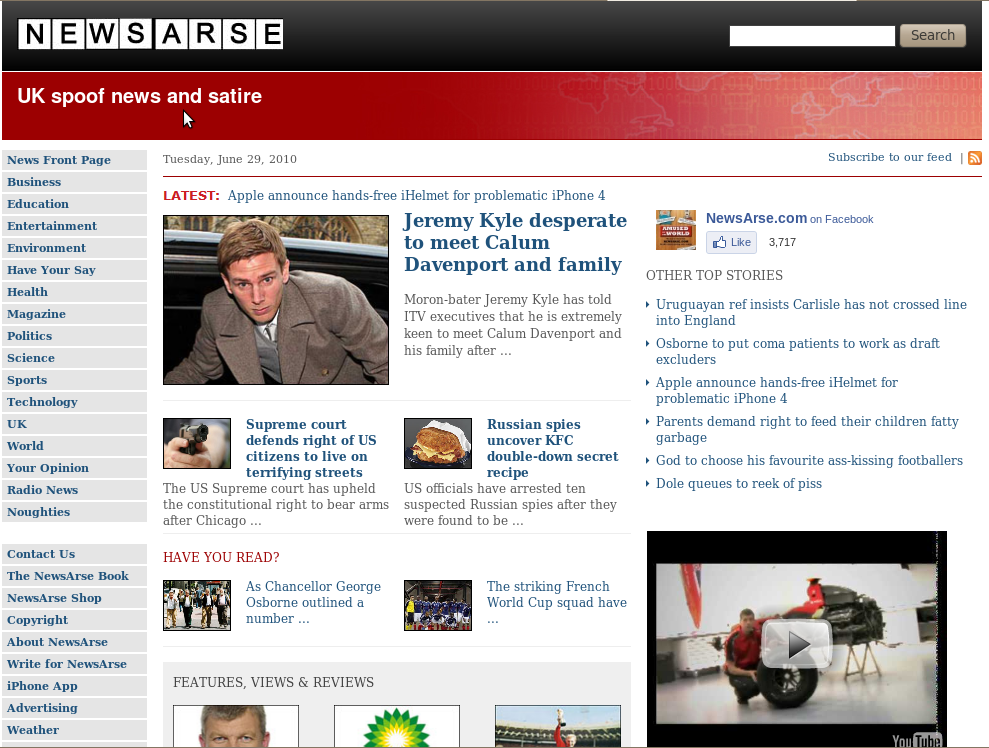Open the Advertising page
989x748 pixels.
pyautogui.click(x=74, y=708)
